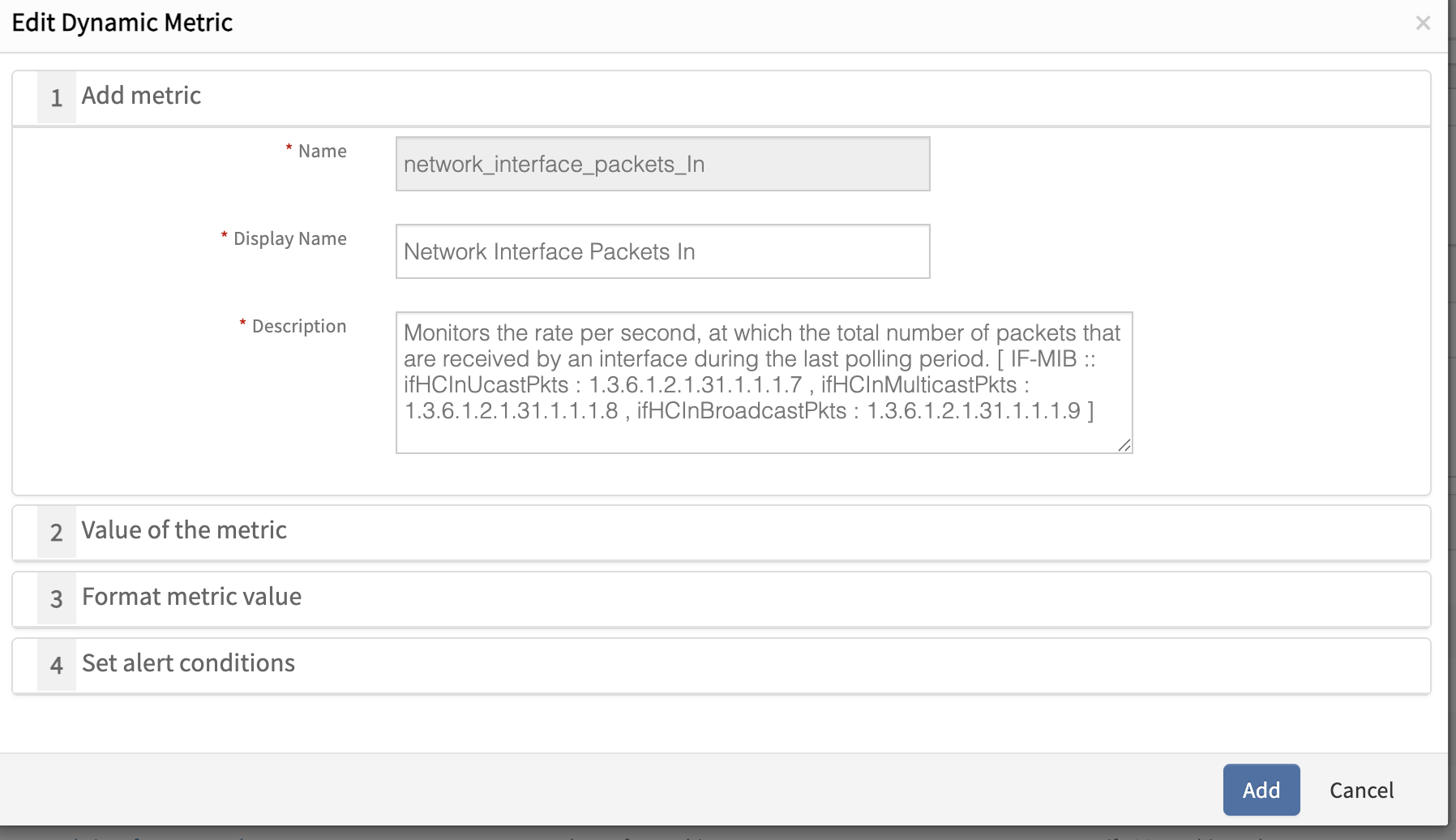
Task: Click the Edit Dynamic Metric title
Action: [122, 23]
